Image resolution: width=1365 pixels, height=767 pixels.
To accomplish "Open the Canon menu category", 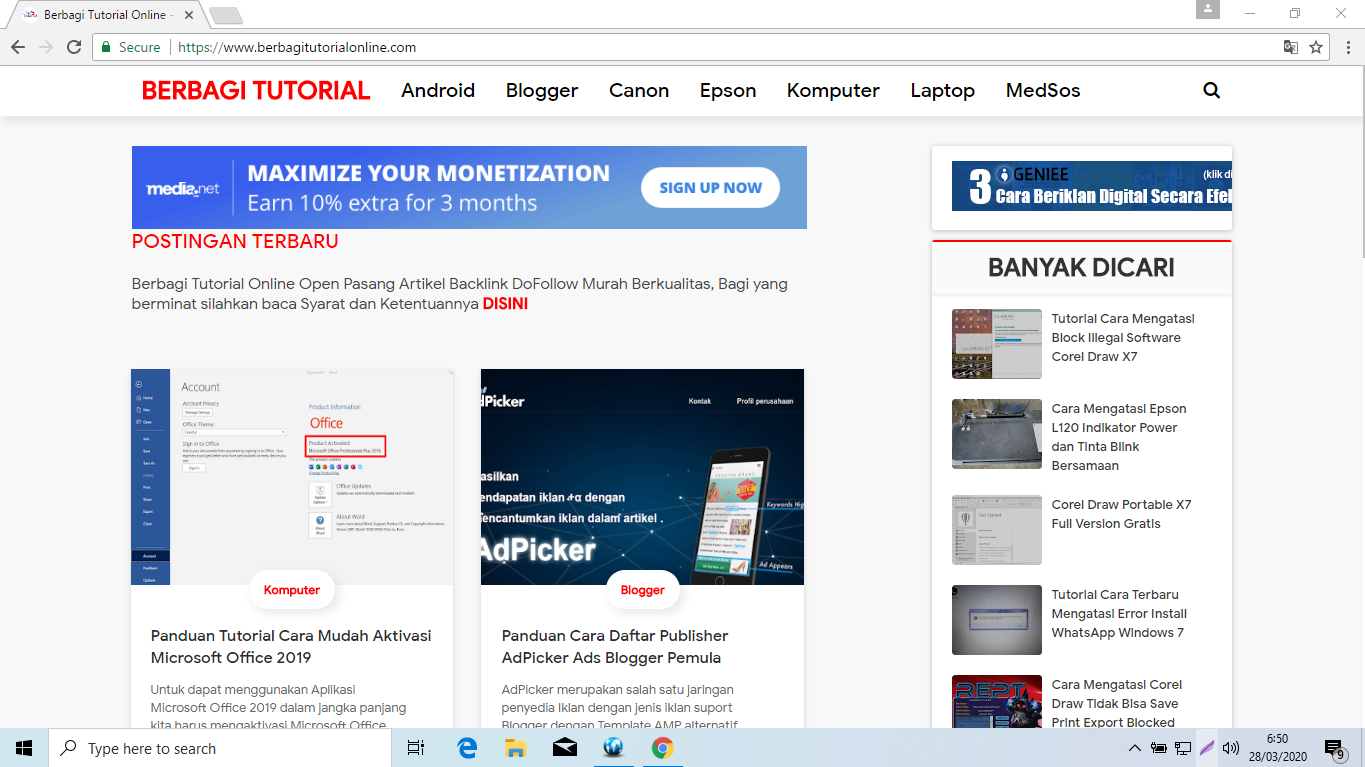I will pos(639,90).
